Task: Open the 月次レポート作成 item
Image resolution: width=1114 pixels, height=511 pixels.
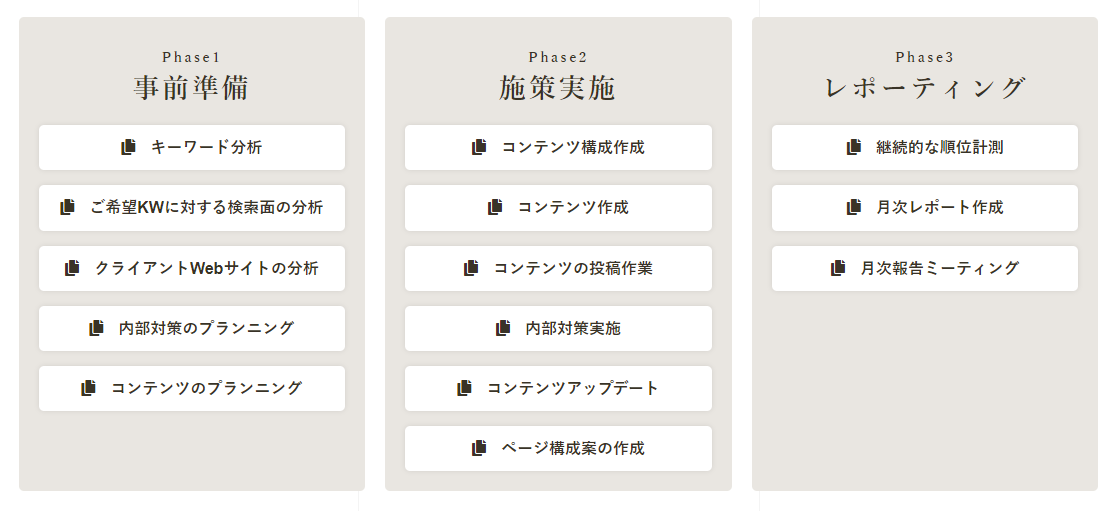Action: click(925, 208)
